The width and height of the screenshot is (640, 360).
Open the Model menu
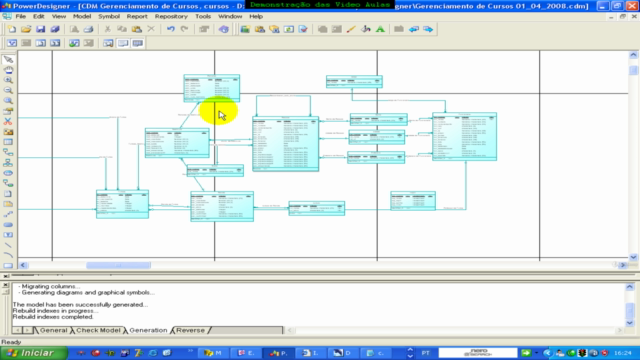point(82,16)
